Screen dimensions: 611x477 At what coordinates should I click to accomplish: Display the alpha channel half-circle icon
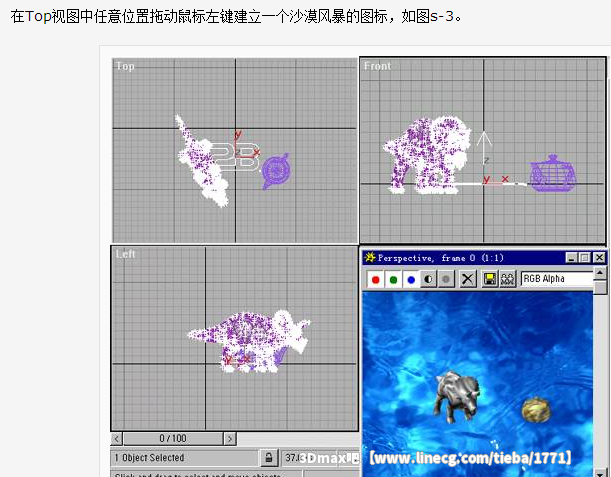click(x=429, y=279)
